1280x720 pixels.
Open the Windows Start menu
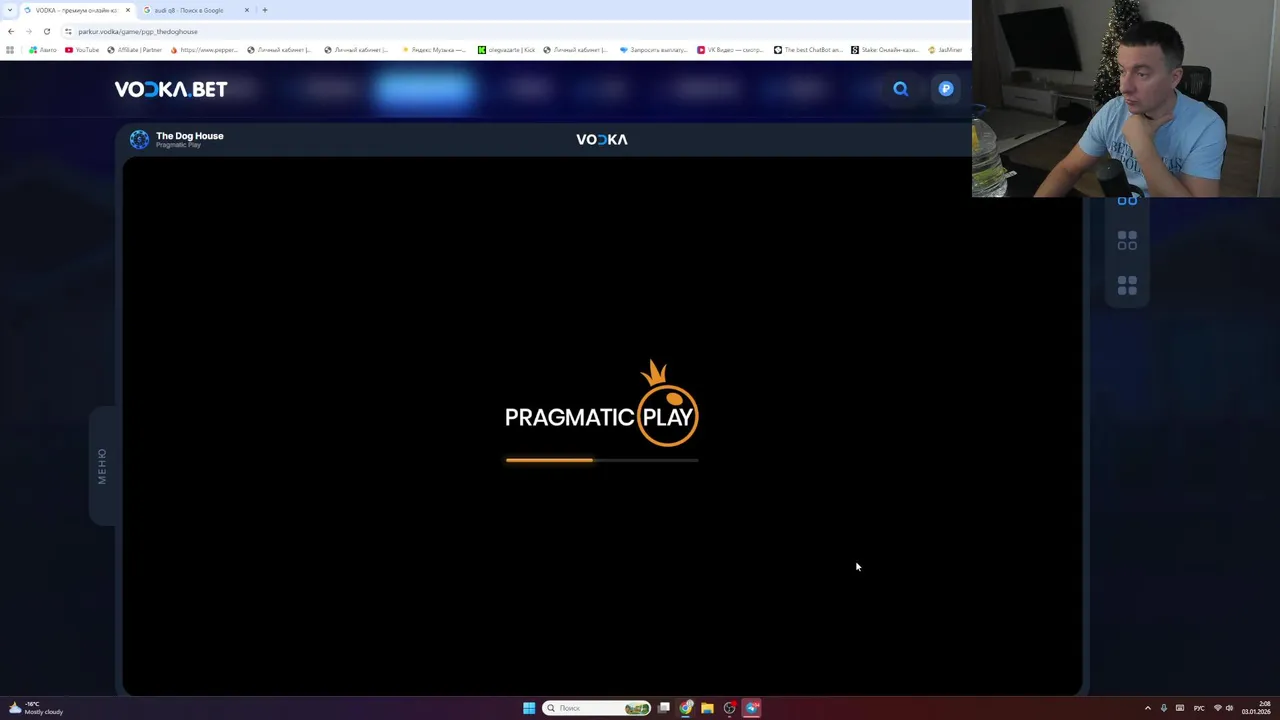point(529,708)
